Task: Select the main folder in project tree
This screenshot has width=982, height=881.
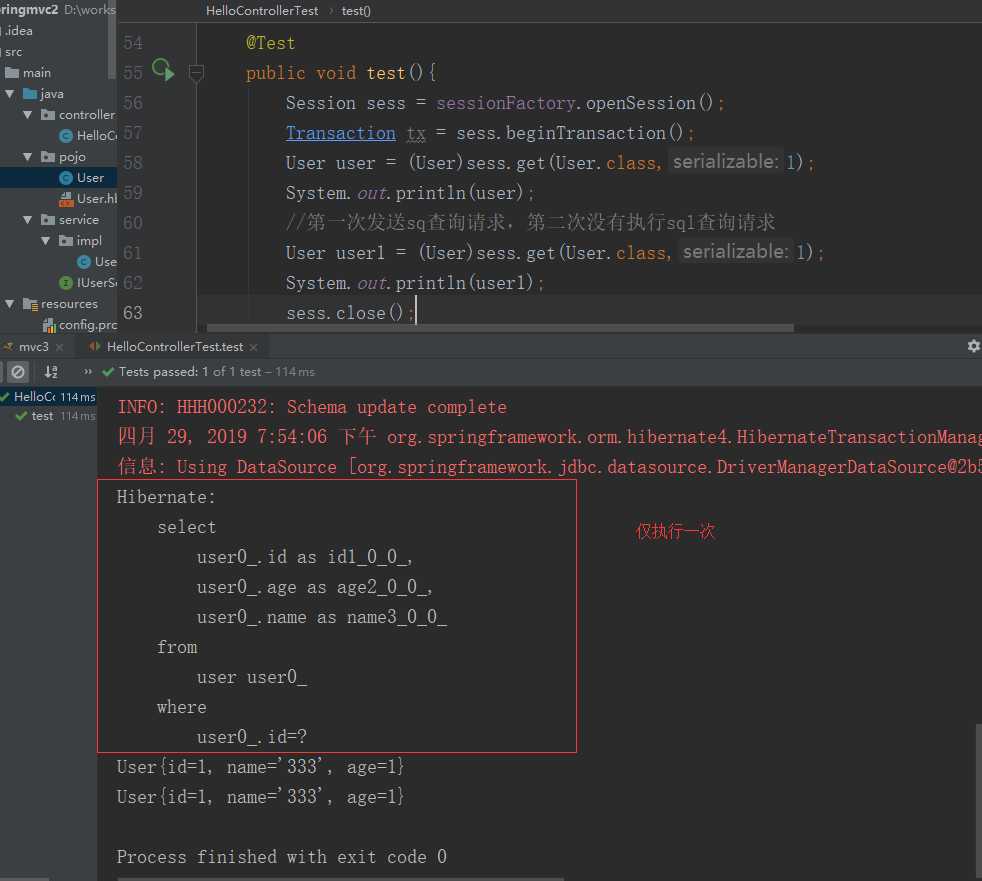Action: (28, 73)
